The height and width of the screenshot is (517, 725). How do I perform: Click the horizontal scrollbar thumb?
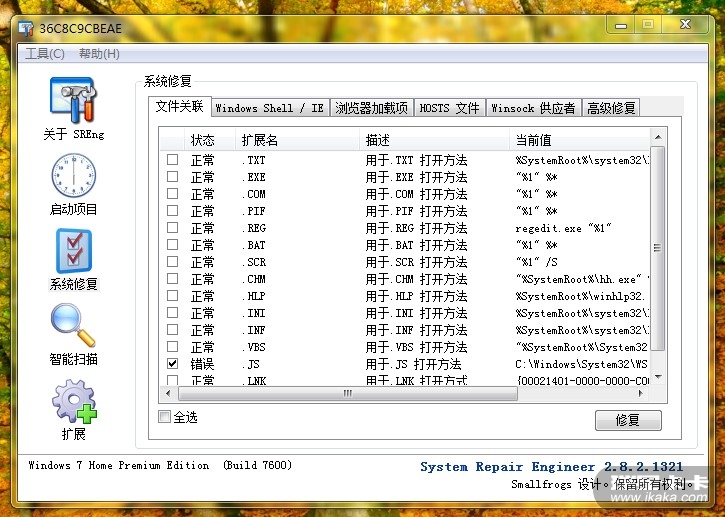348,394
